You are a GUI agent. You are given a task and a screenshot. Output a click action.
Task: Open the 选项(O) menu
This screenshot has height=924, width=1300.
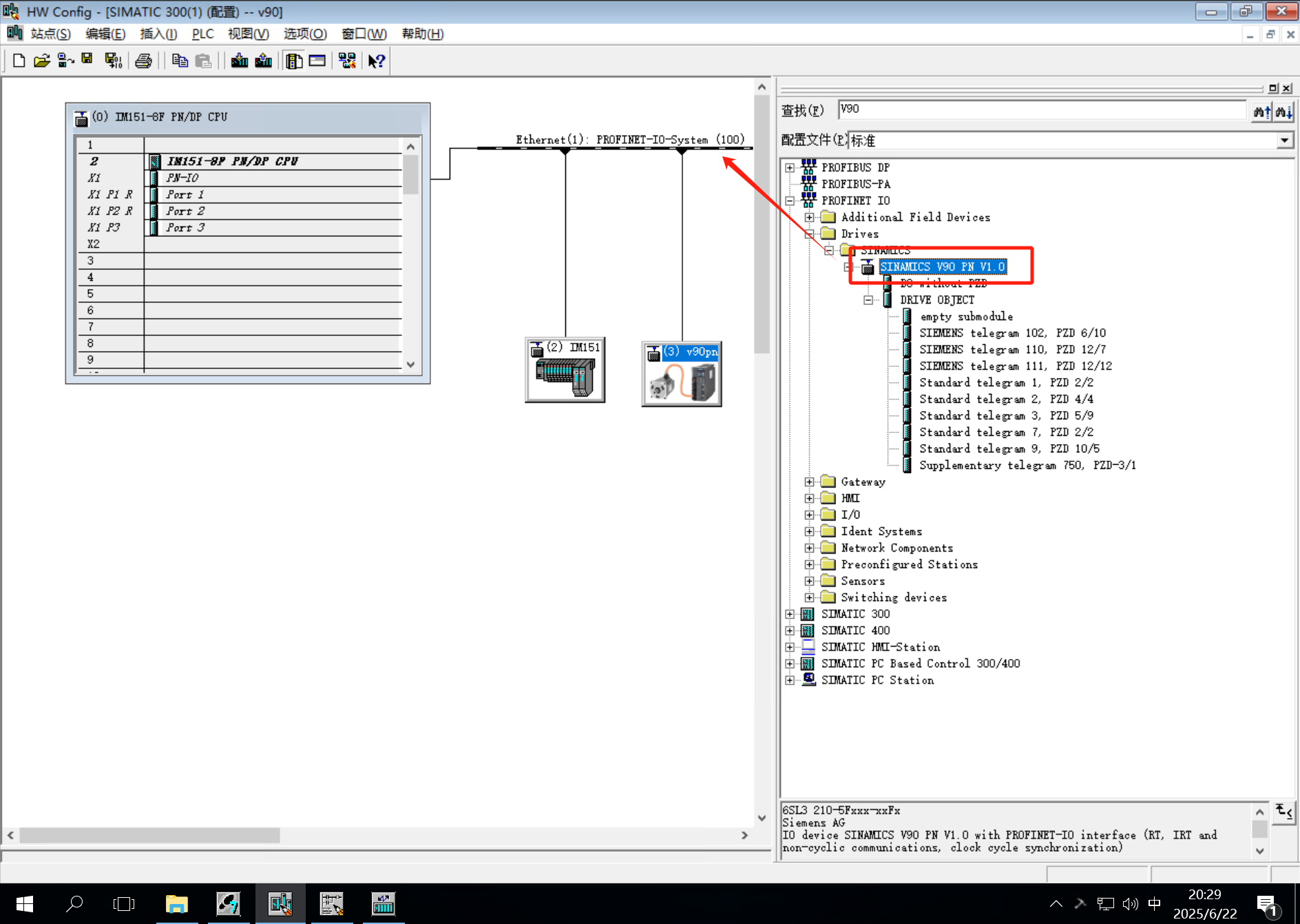305,34
